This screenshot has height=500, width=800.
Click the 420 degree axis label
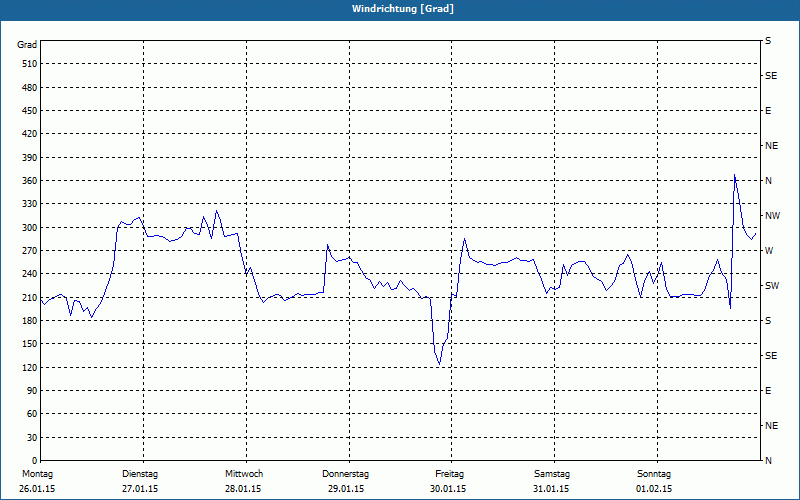tap(30, 134)
